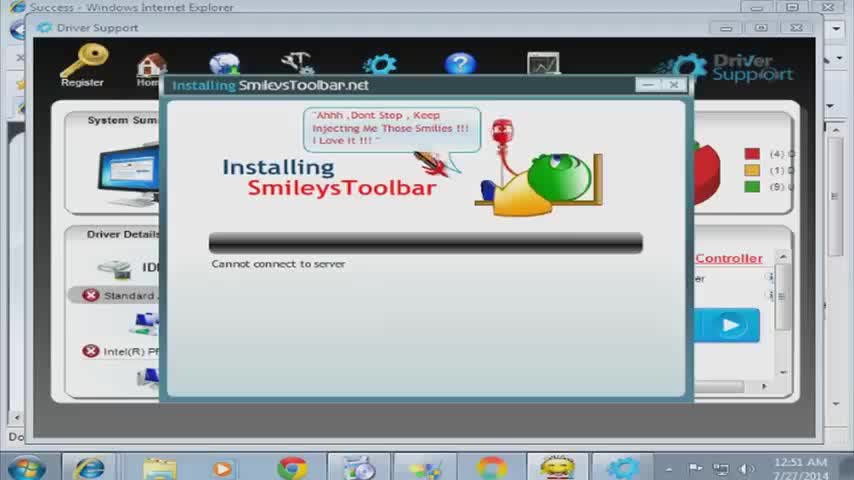Screen dimensions: 854x480
Task: Click the speech bubble text in installer
Action: click(390, 128)
